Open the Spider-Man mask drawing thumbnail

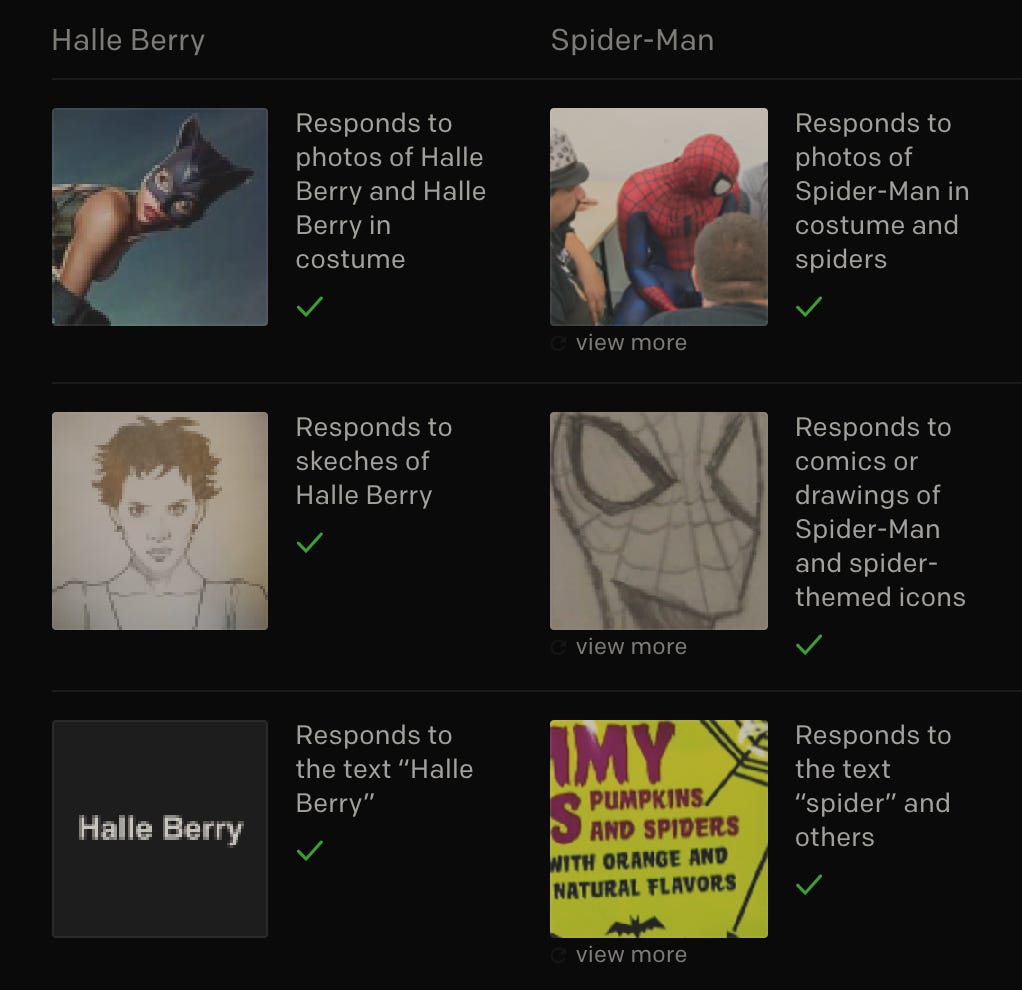pyautogui.click(x=659, y=521)
